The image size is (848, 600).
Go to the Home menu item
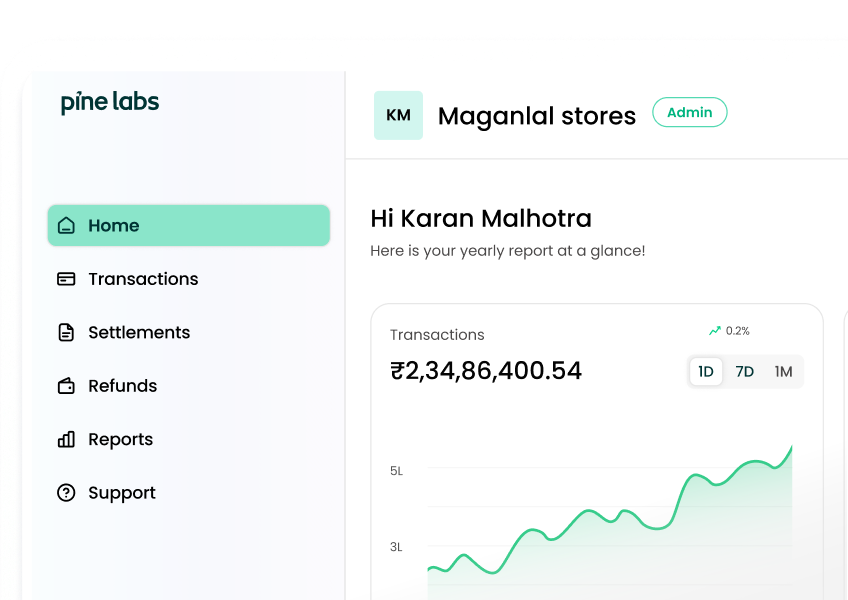(189, 226)
